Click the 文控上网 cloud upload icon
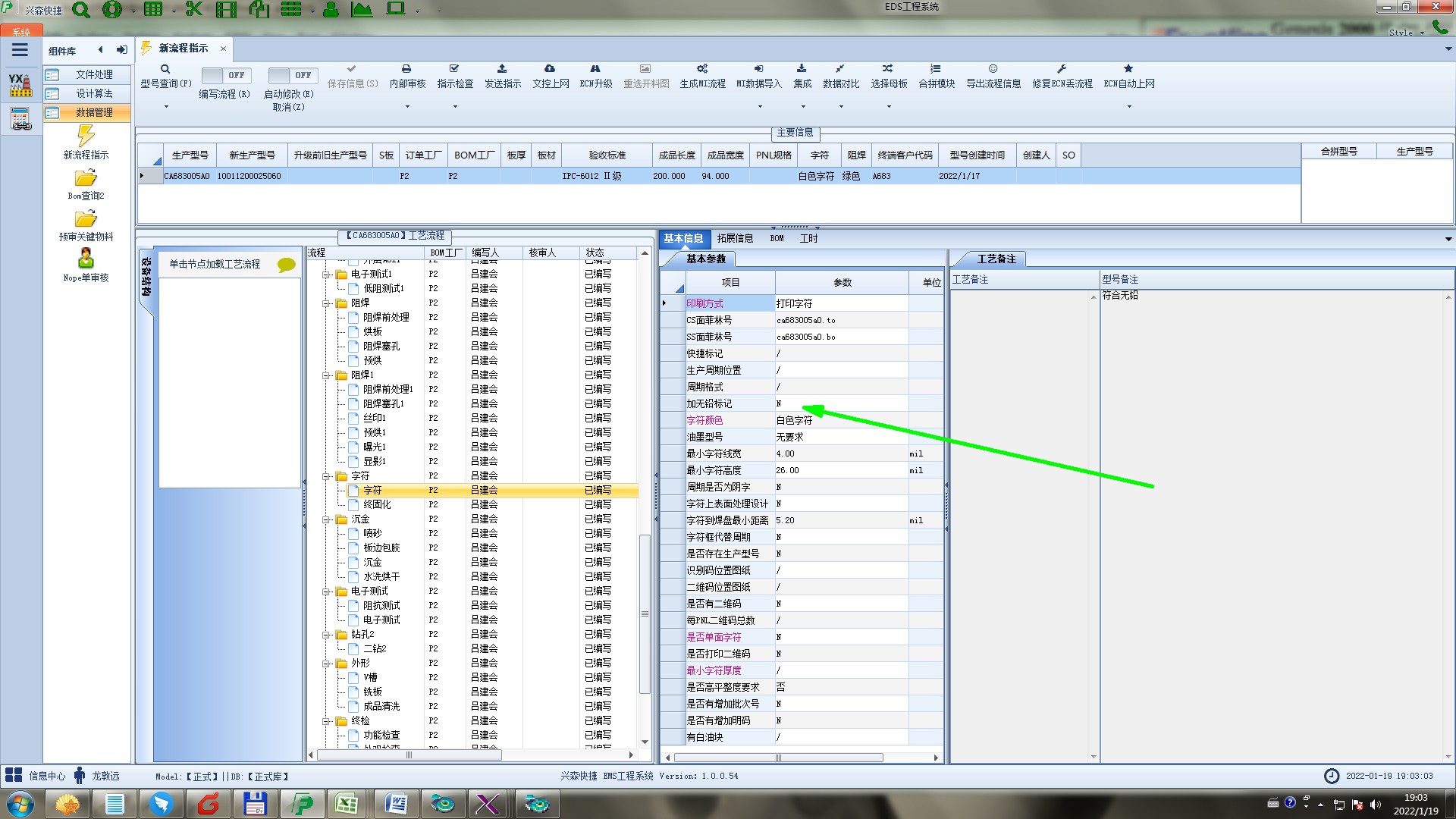The height and width of the screenshot is (819, 1456). point(550,69)
